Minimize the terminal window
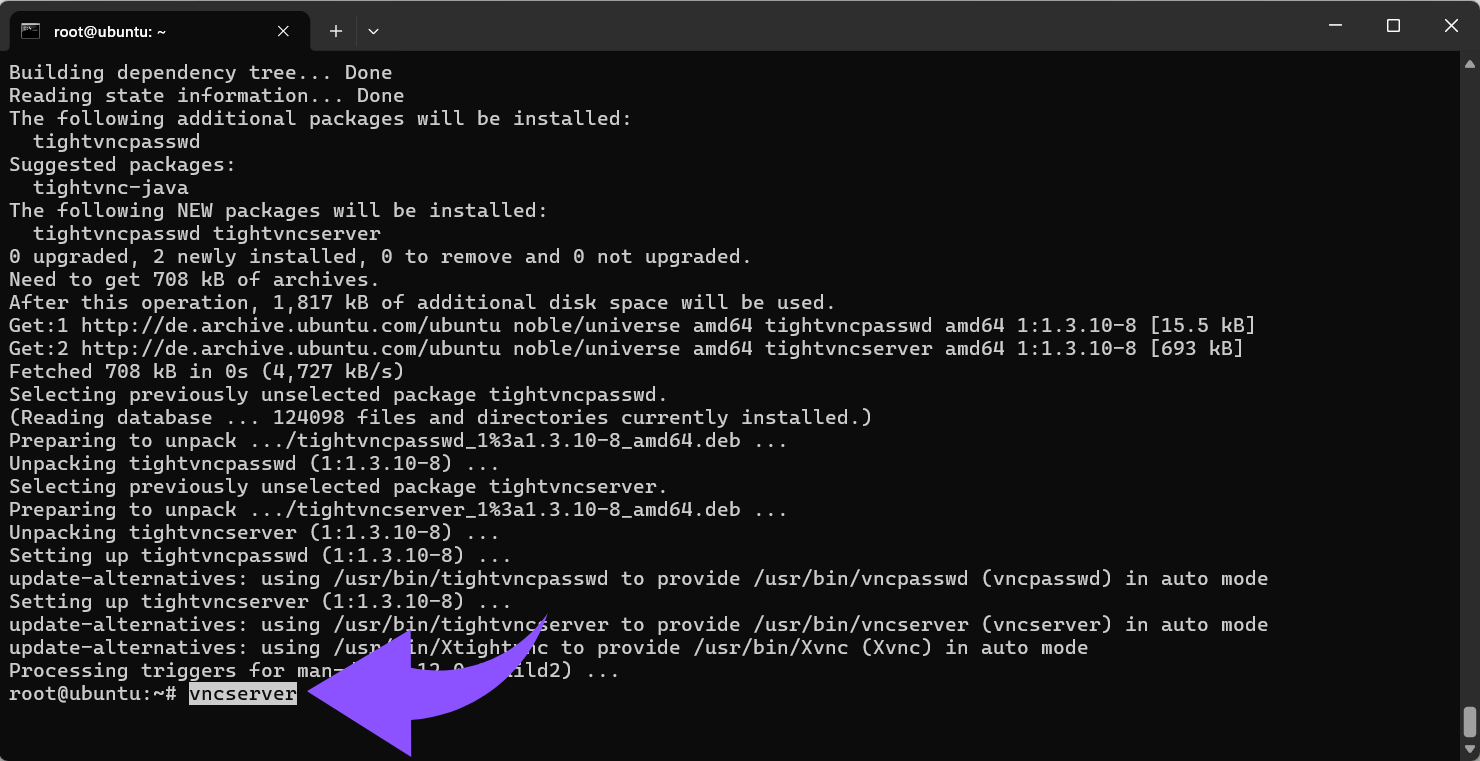Screen dimensions: 1480x761 1334,27
